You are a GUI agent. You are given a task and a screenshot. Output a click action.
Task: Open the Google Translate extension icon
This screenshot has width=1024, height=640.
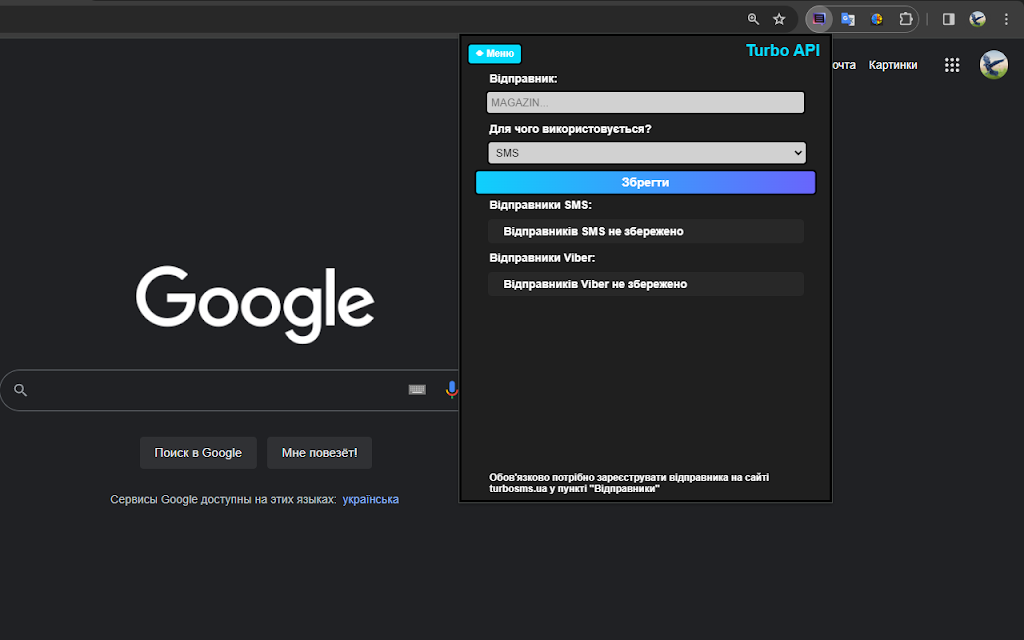tap(848, 19)
